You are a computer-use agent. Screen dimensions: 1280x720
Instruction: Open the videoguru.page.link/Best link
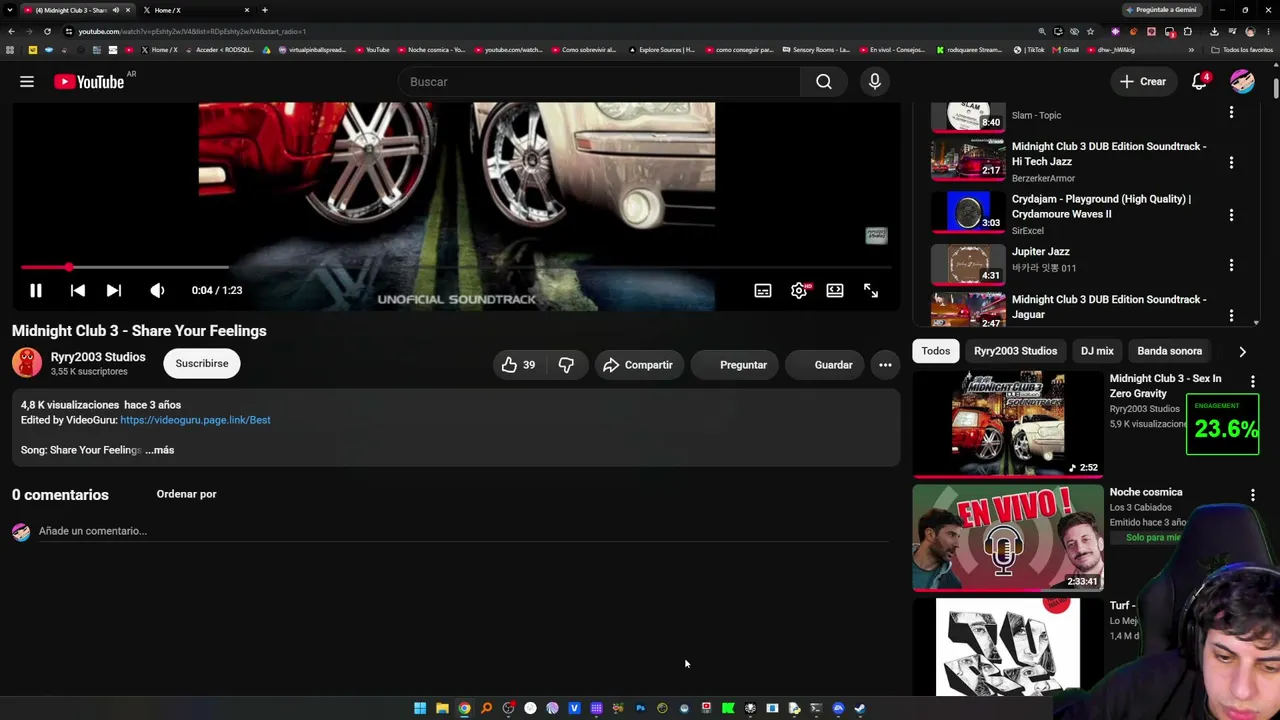[x=195, y=420]
